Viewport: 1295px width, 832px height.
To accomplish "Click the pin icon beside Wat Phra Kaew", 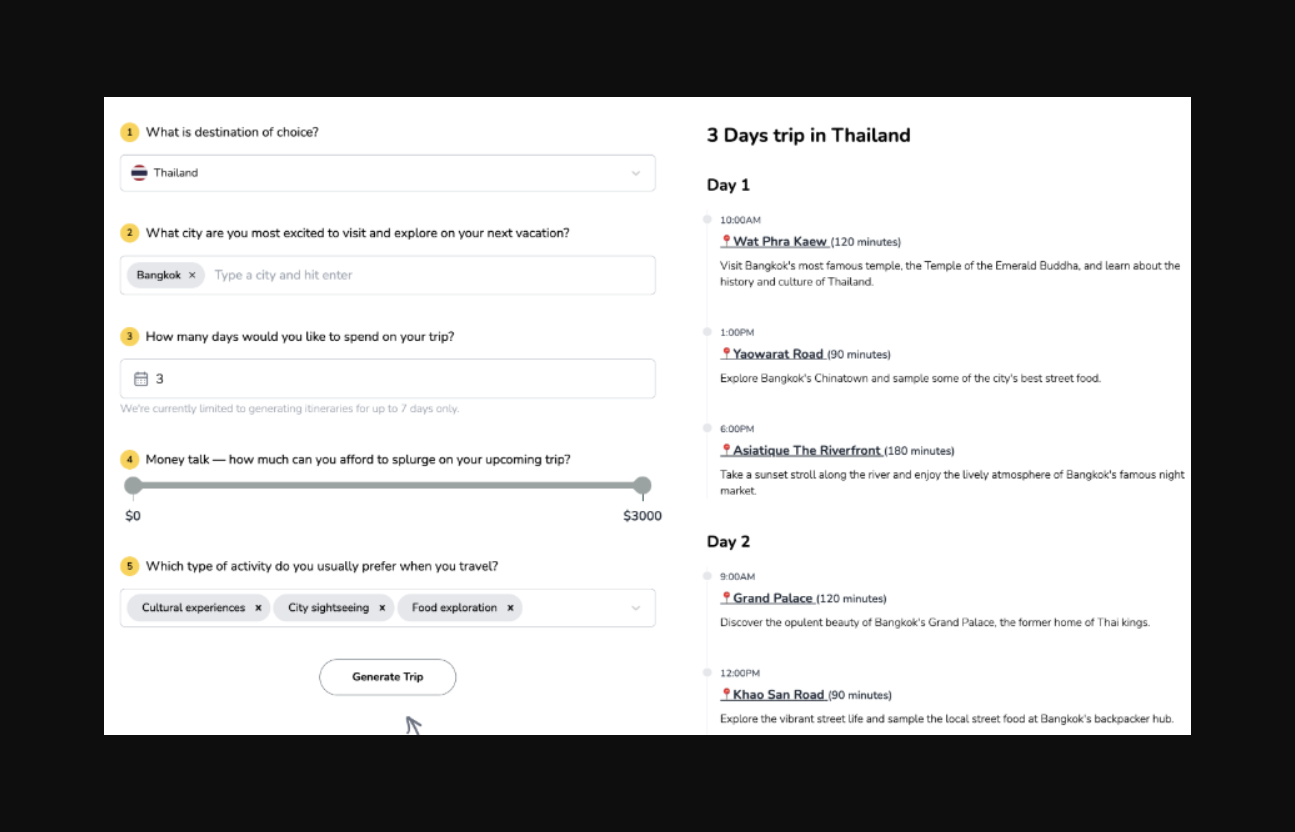I will coord(726,241).
